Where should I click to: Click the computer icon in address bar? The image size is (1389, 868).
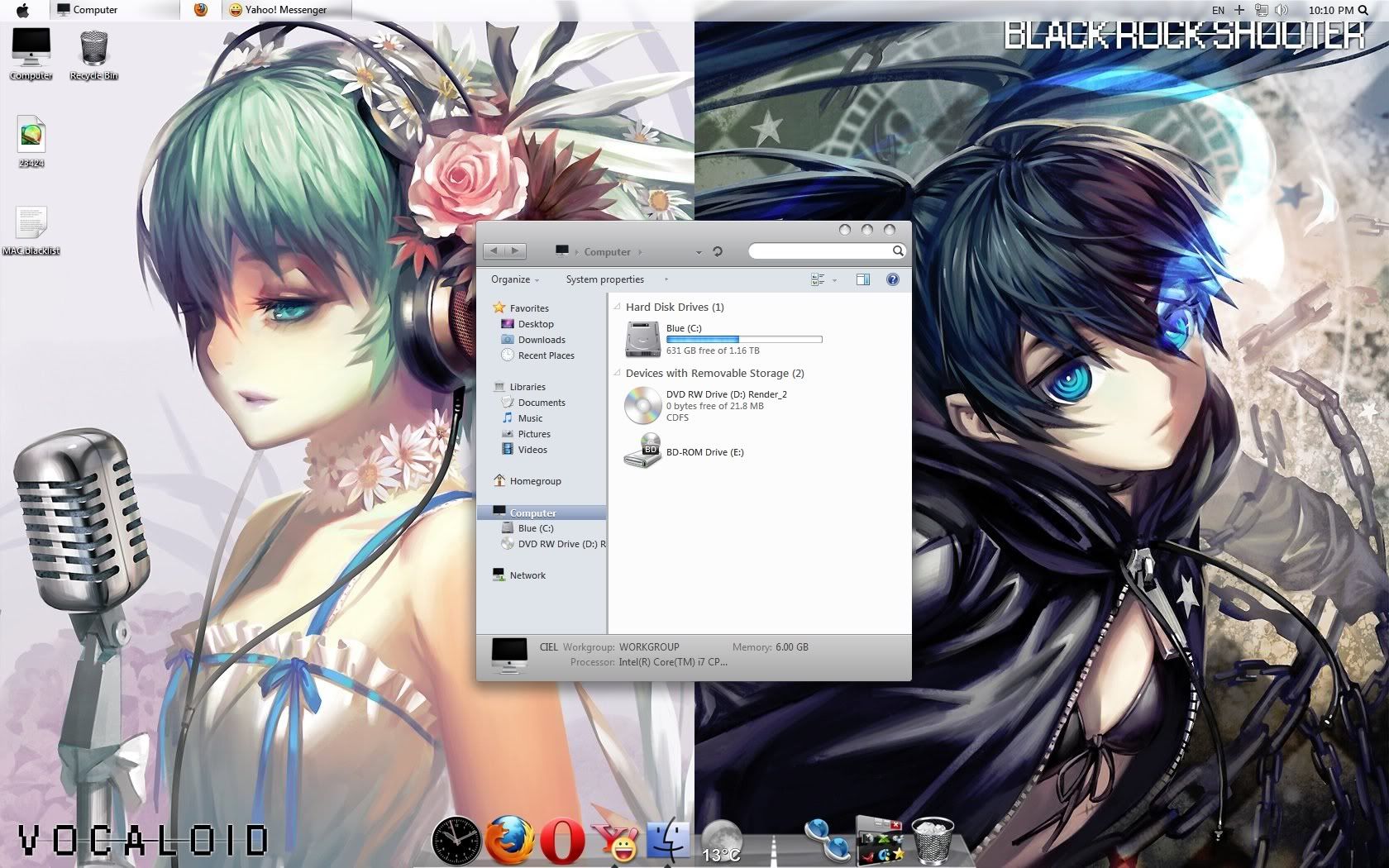point(562,250)
